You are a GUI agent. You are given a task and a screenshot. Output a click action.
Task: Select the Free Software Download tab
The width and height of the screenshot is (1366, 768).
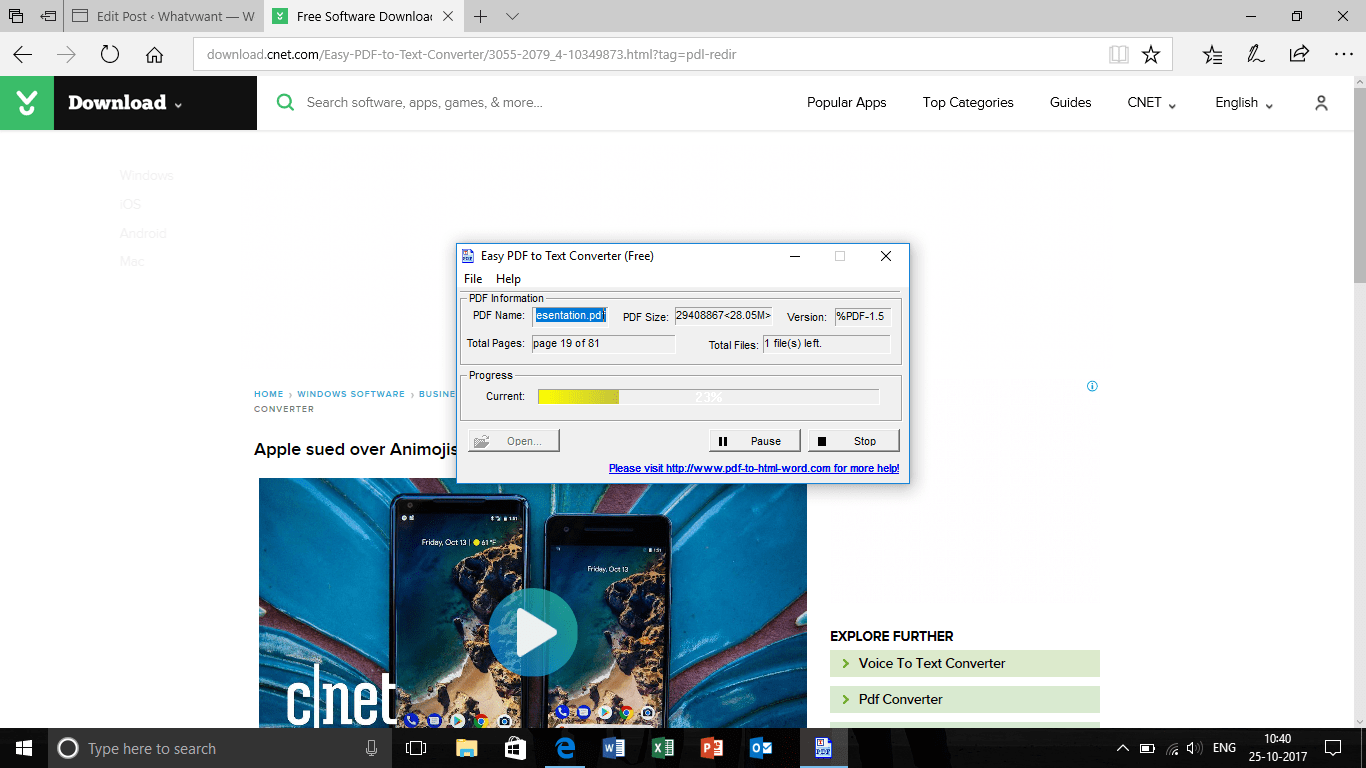pos(364,17)
